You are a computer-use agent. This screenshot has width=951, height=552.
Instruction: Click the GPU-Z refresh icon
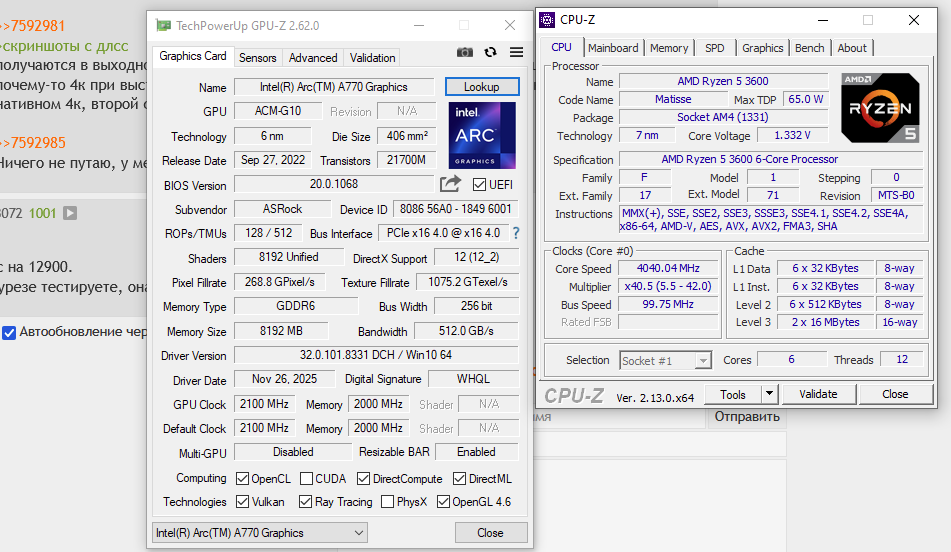coord(490,52)
